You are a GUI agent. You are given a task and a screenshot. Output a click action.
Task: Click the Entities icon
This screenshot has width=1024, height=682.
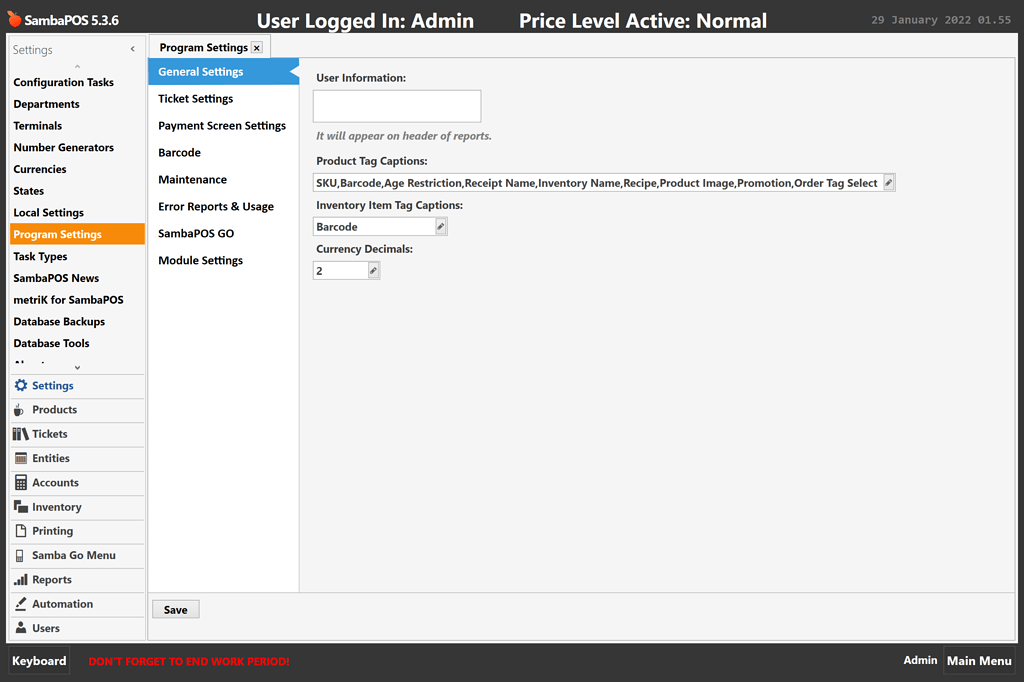pyautogui.click(x=21, y=458)
